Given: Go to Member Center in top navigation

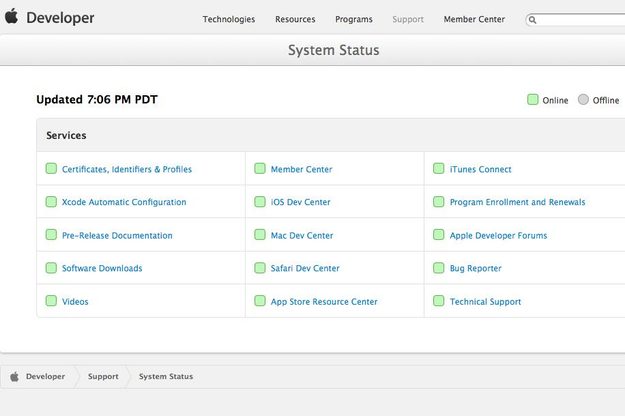Looking at the screenshot, I should click(474, 19).
